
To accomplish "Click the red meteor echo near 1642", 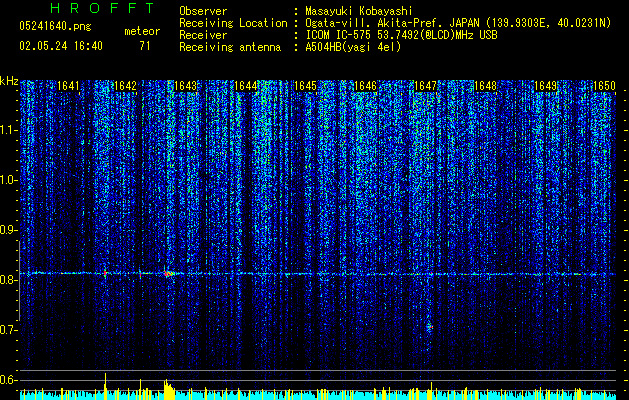I will (x=105, y=274).
